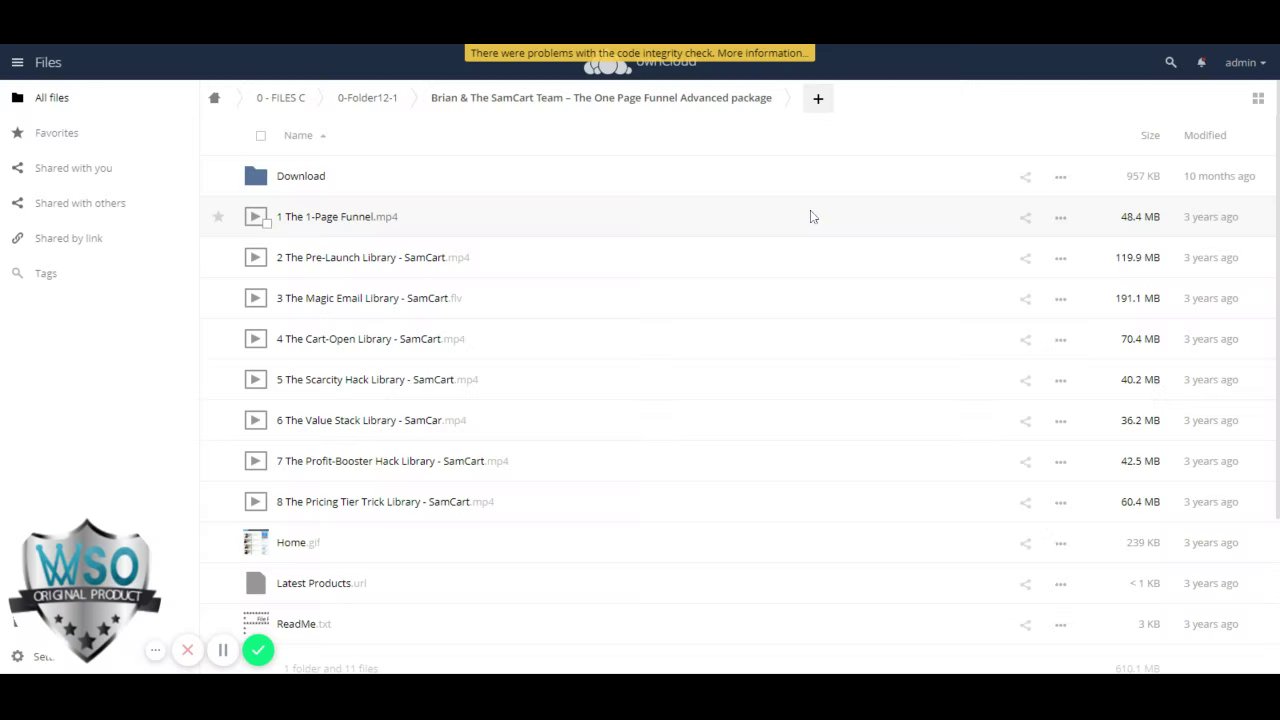Open the hamburger navigation menu
This screenshot has height=720, width=1280.
click(17, 62)
